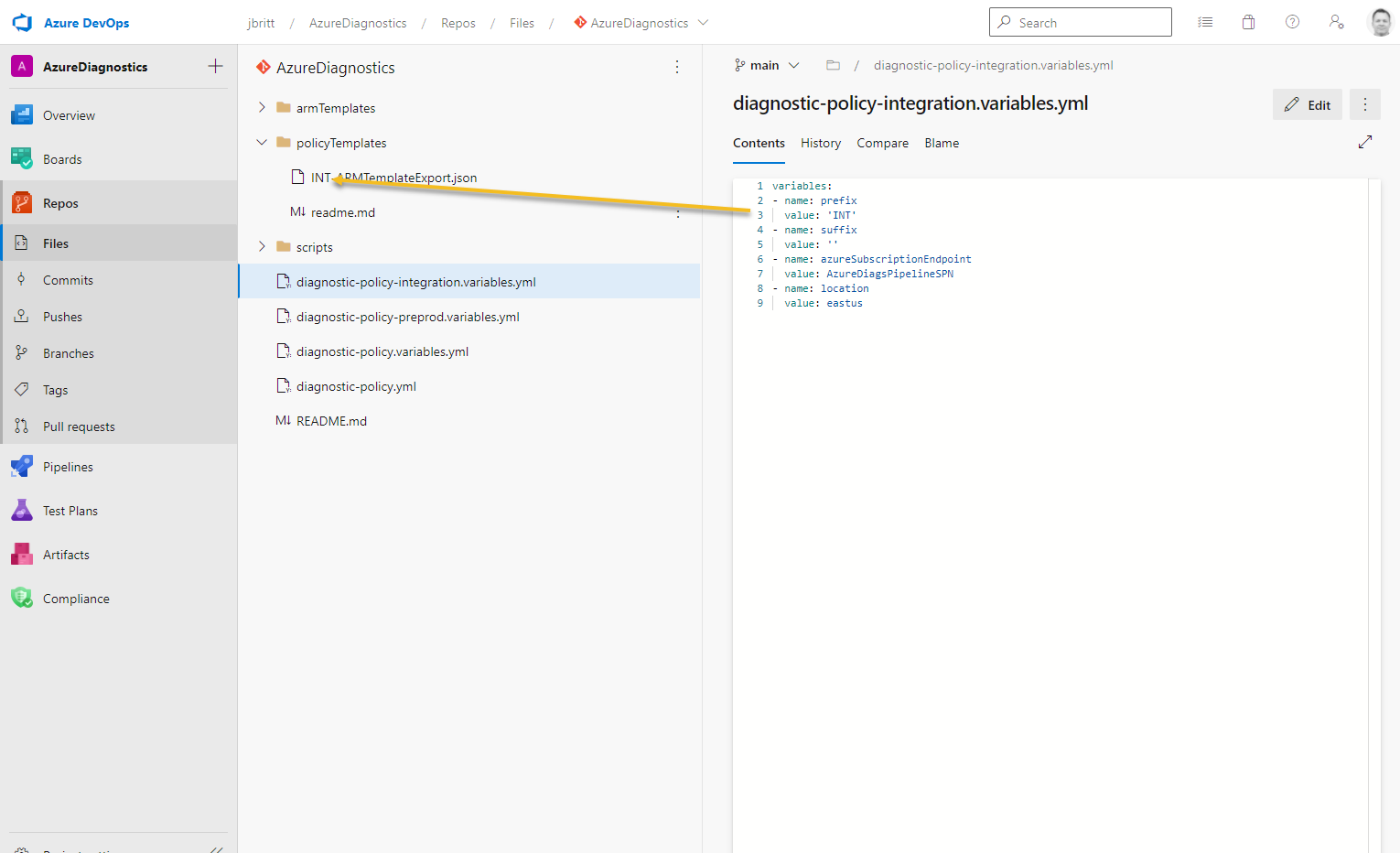Open the main branch selector dropdown

point(767,65)
